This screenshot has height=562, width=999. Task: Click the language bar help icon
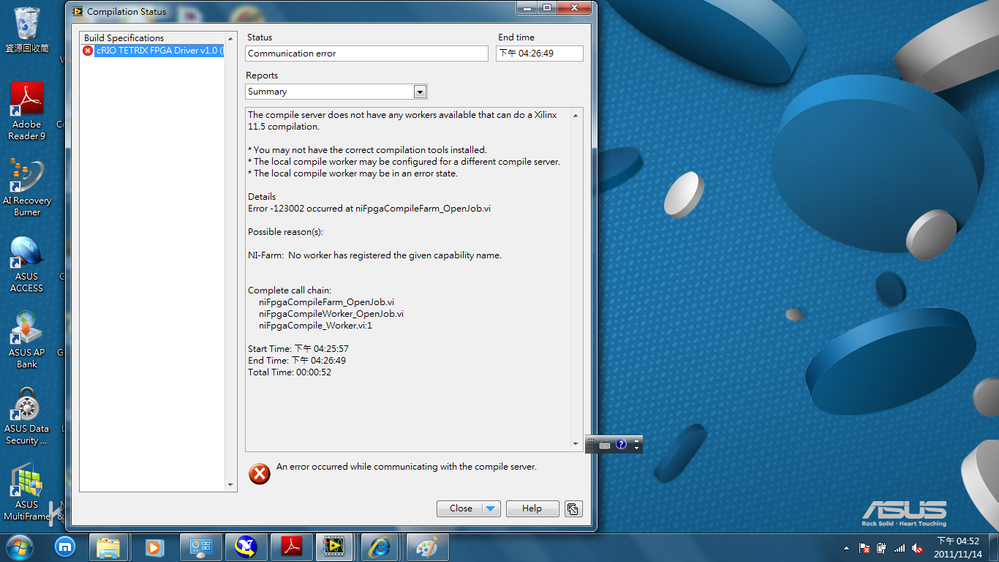click(x=621, y=444)
